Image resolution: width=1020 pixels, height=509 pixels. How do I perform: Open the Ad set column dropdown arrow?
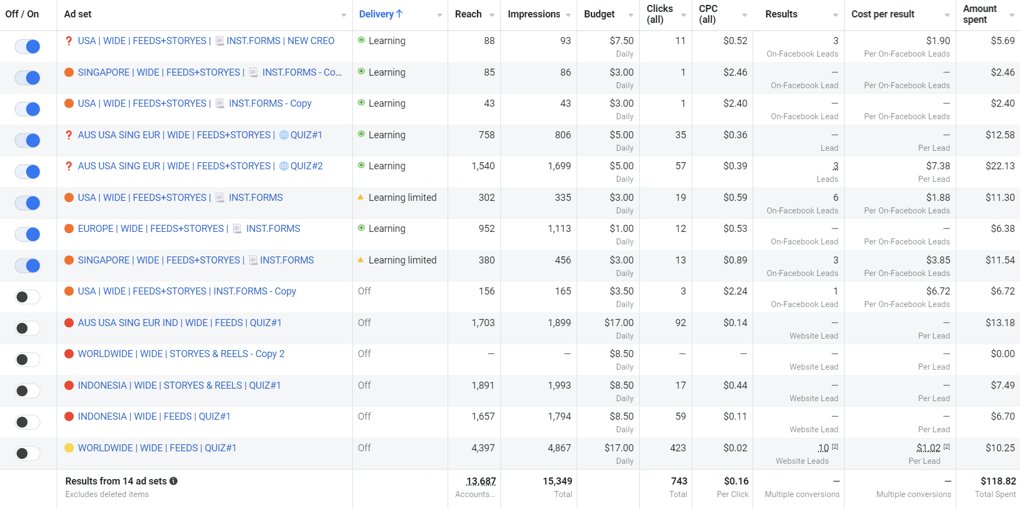pos(343,15)
